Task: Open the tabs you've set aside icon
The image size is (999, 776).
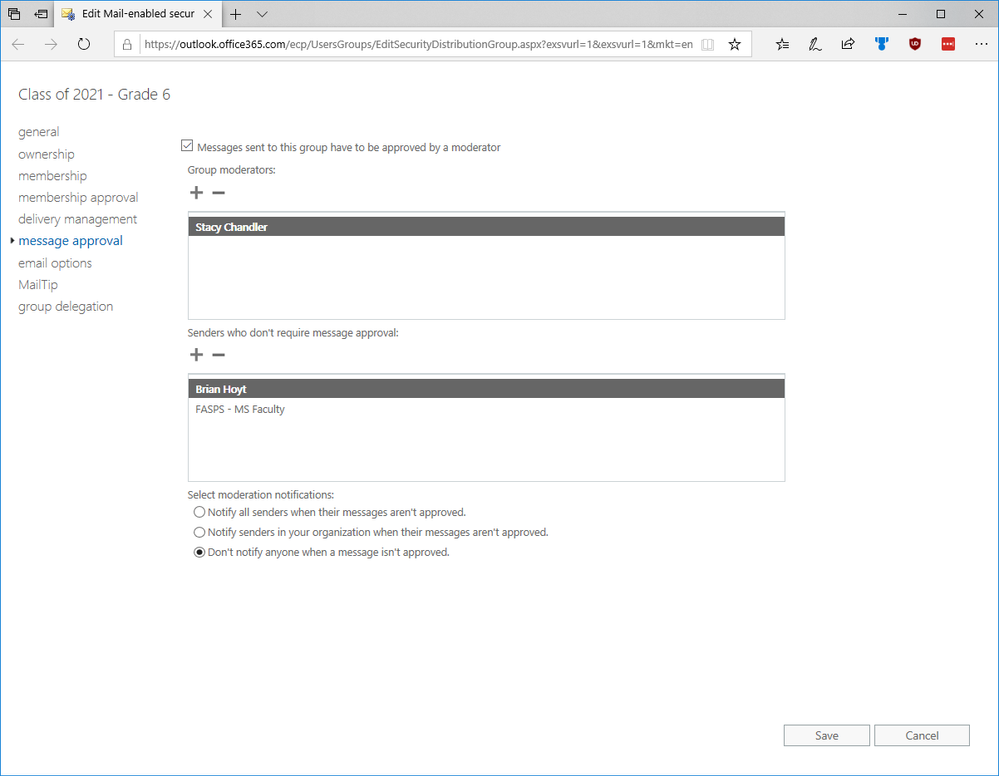Action: 14,13
